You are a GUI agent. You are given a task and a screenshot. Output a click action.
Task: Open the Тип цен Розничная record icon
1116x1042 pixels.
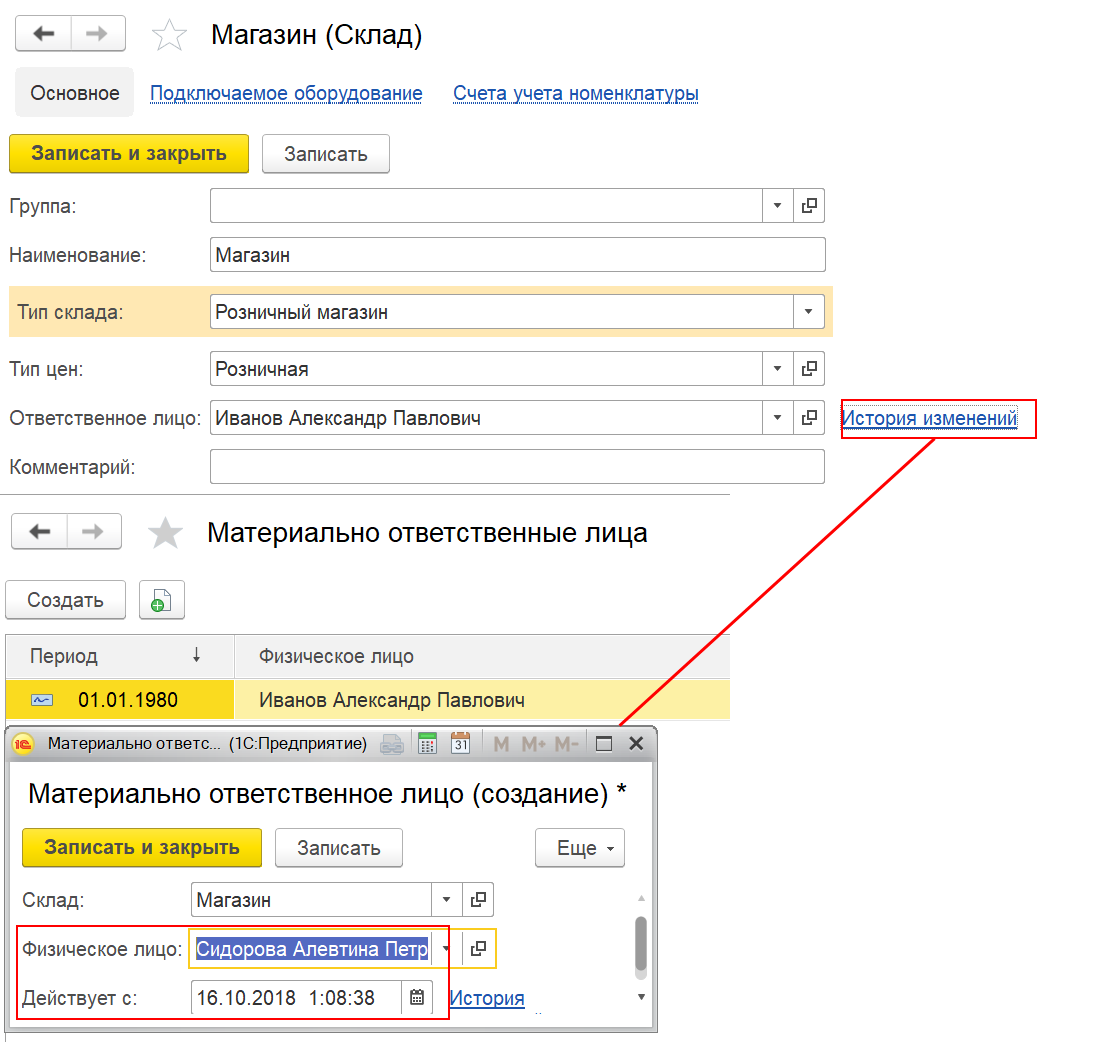click(809, 369)
